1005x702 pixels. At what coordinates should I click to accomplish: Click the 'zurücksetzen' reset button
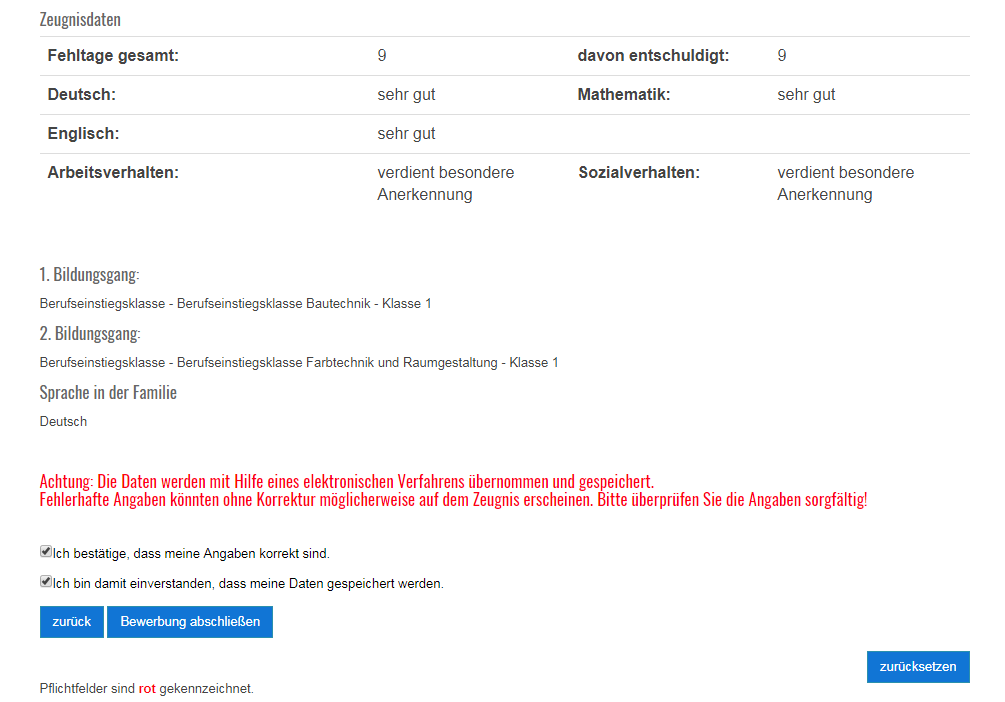[x=917, y=667]
